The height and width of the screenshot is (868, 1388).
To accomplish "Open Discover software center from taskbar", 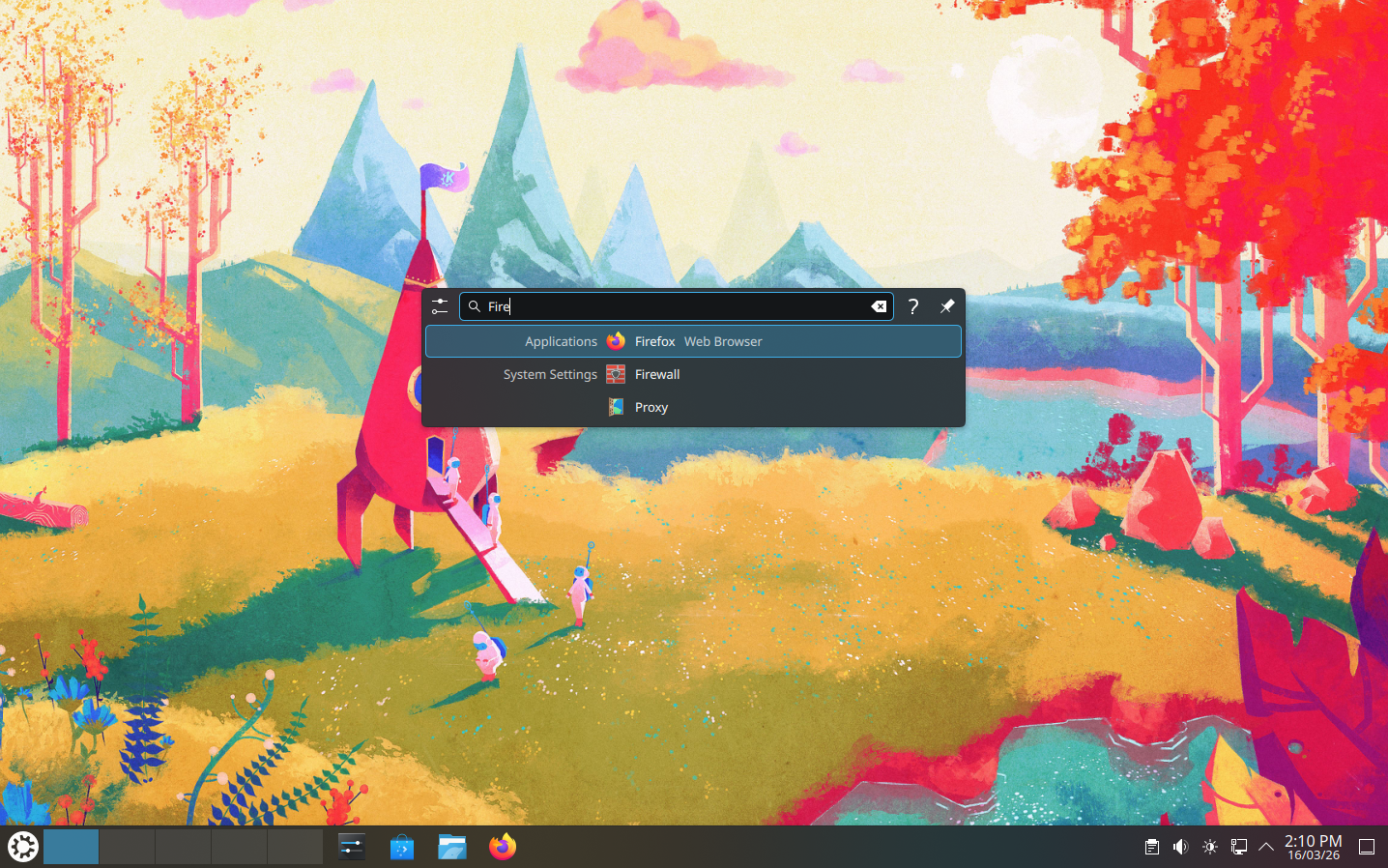I will 402,847.
